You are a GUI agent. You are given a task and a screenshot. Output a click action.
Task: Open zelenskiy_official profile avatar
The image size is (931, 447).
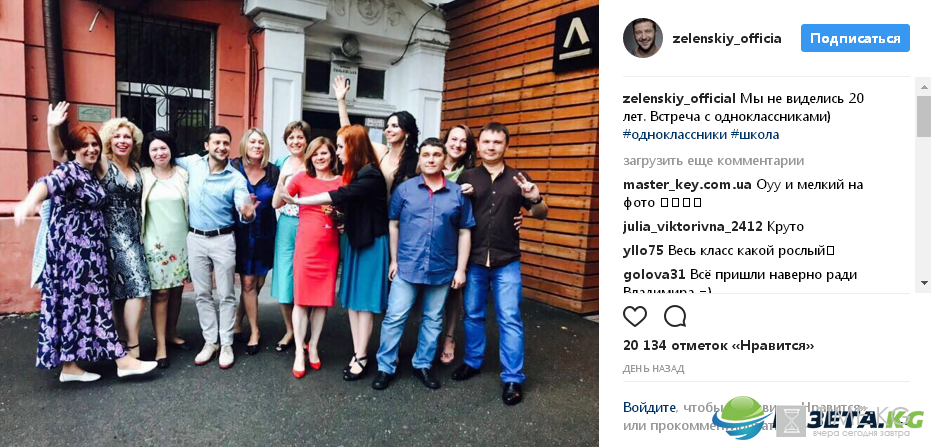tap(642, 38)
